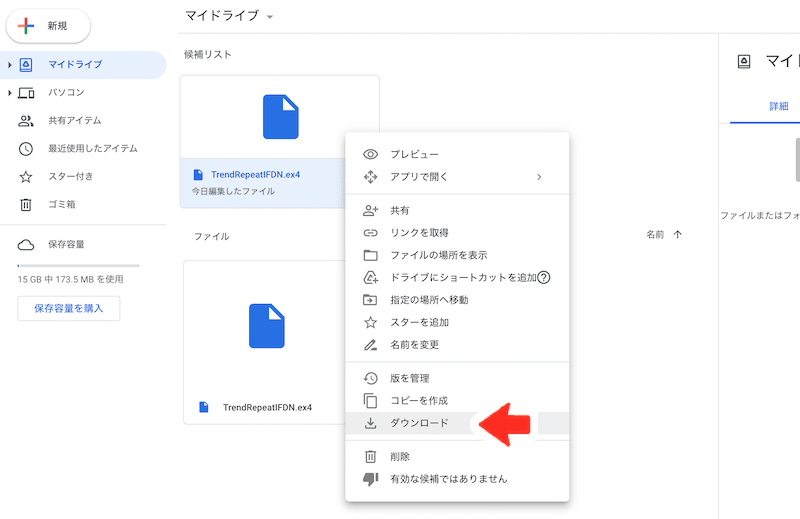Choose ドライブにショートカットを追加 entry
Image resolution: width=800 pixels, height=519 pixels.
point(457,278)
